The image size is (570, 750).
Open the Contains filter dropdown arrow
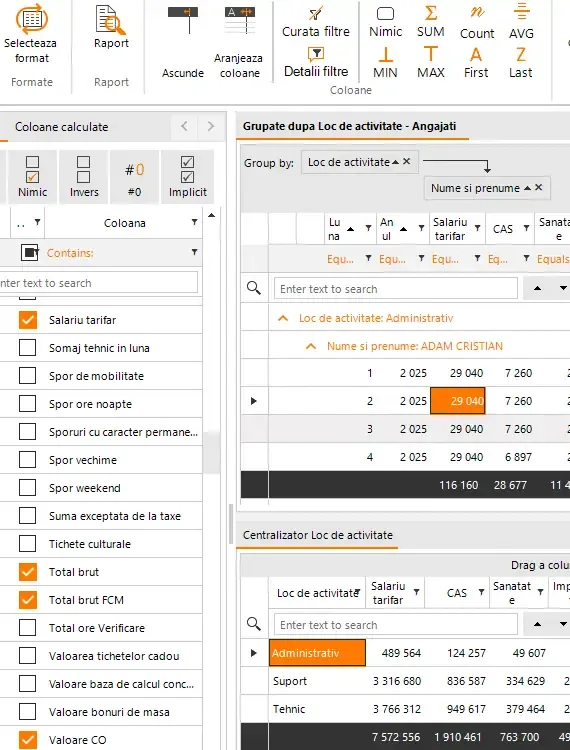click(194, 252)
